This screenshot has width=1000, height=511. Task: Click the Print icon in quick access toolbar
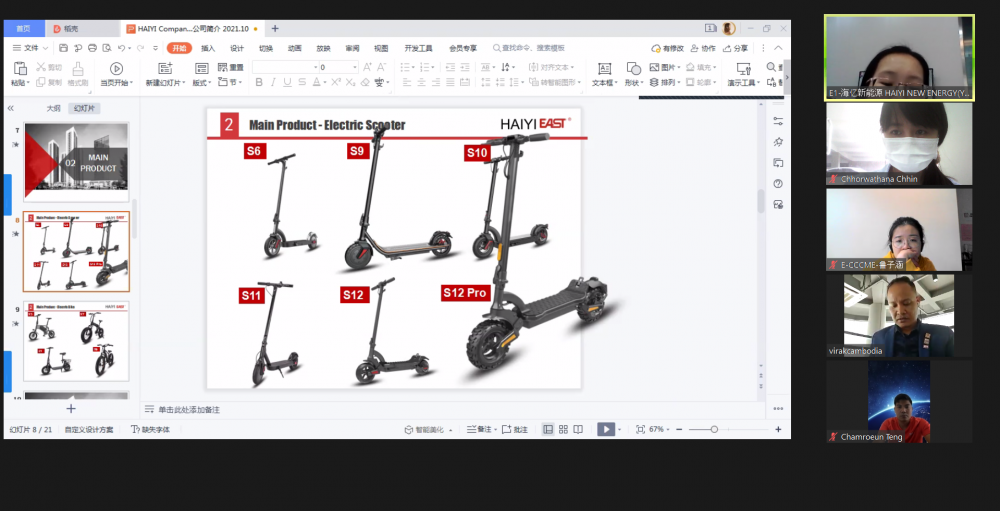tap(92, 48)
